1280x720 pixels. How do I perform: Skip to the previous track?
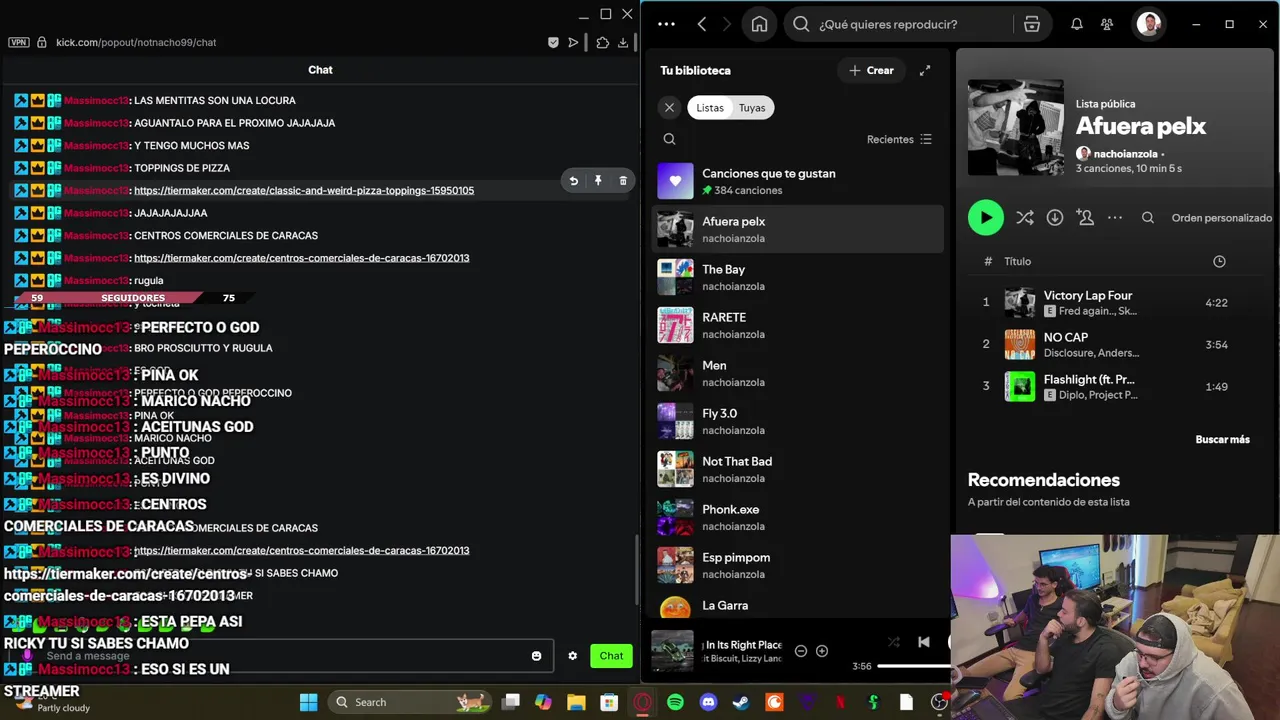click(924, 642)
